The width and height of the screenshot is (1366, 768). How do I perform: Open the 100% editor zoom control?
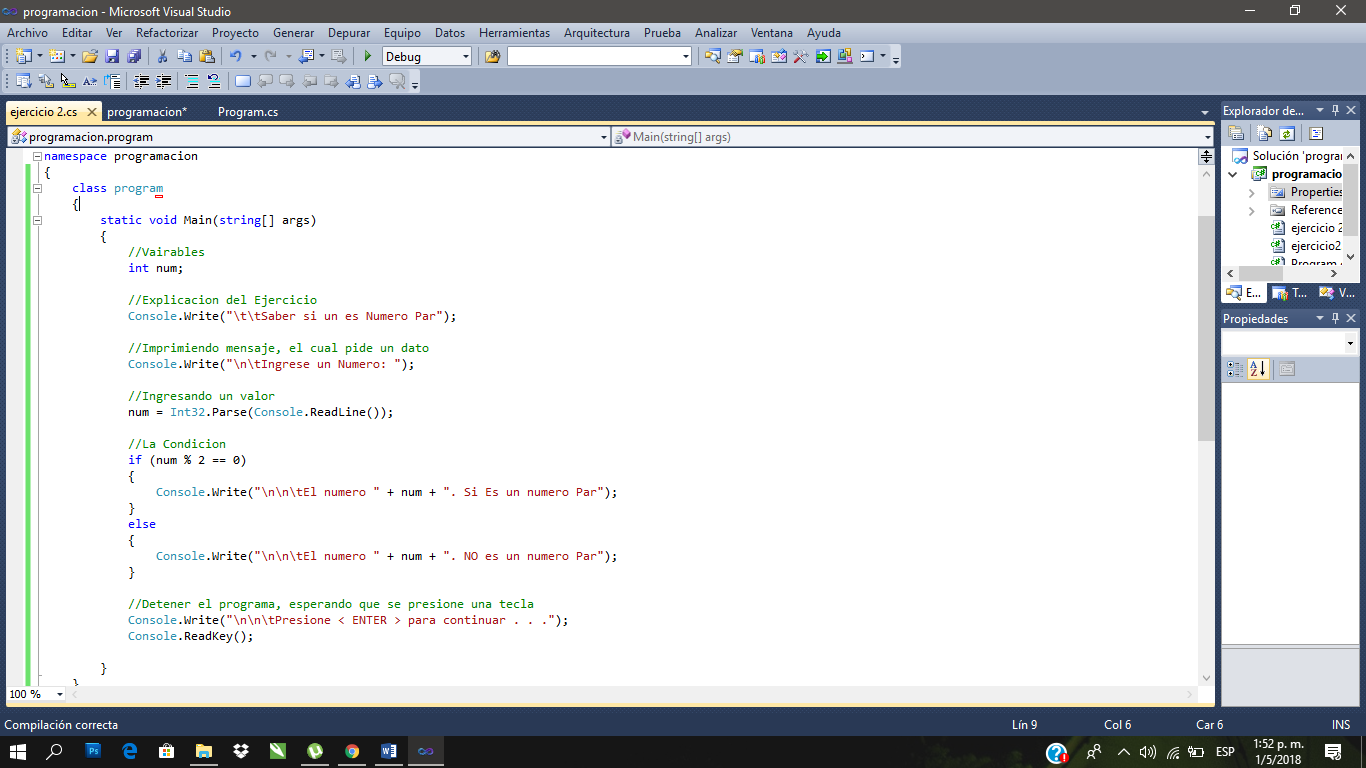pyautogui.click(x=30, y=693)
